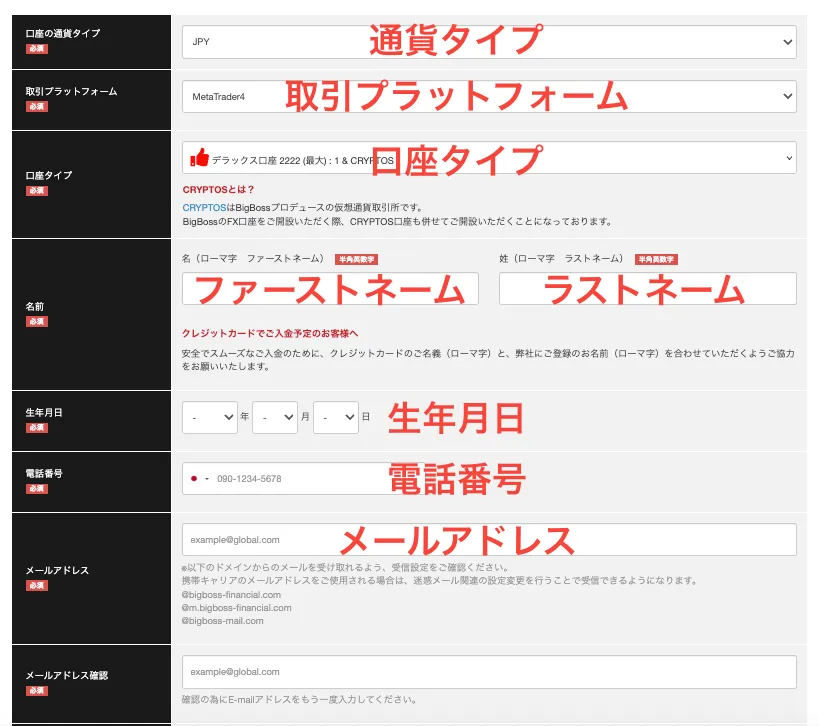
Task: Click the dropdown arrow on the JPY selector
Action: (786, 41)
